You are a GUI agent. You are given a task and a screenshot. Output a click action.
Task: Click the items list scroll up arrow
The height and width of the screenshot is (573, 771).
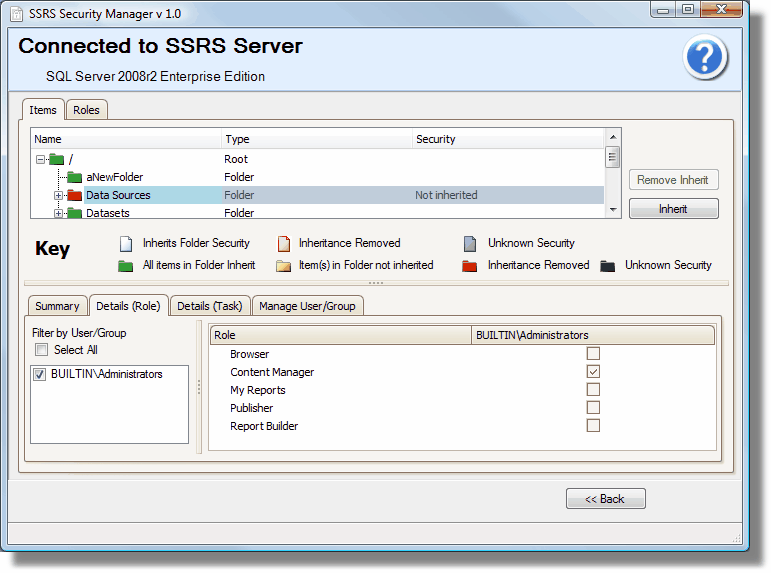[613, 137]
